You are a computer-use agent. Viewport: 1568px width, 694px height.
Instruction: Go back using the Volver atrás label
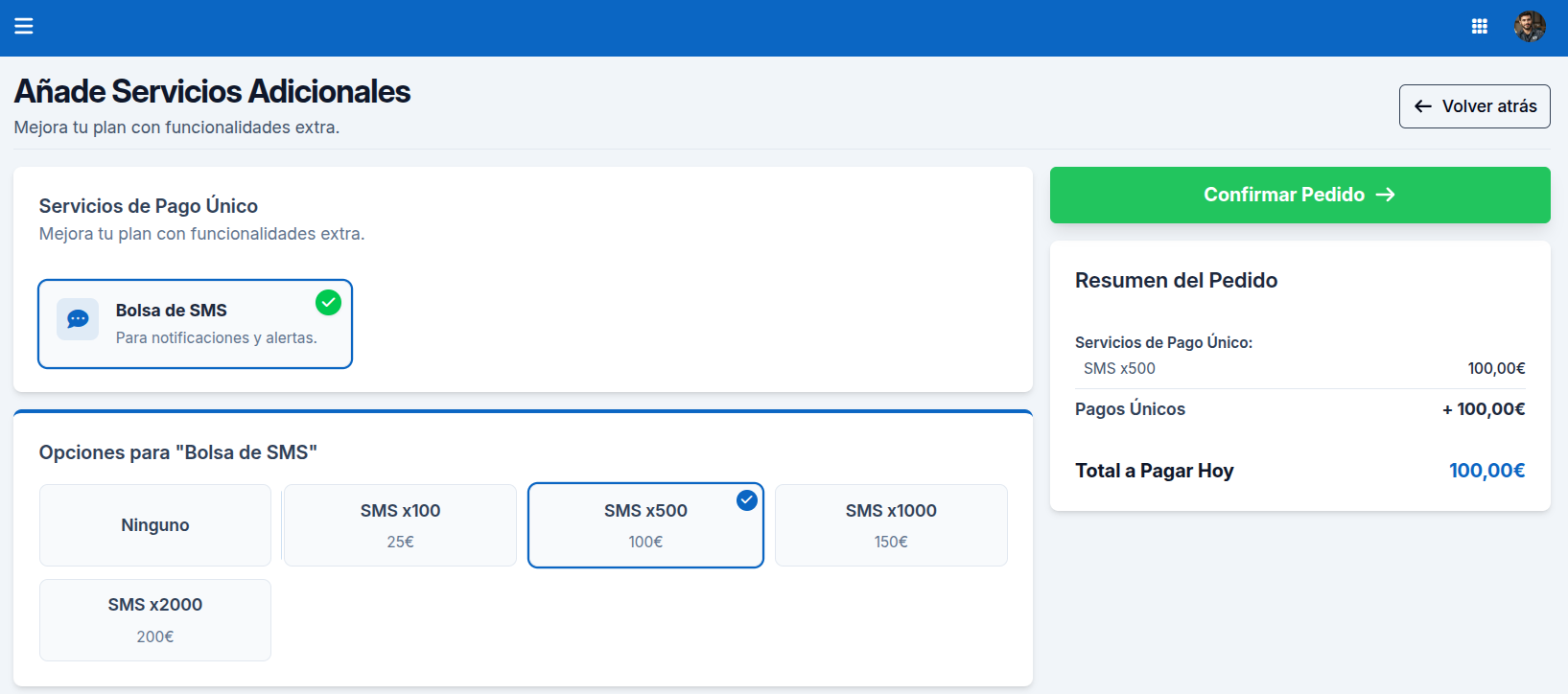tap(1488, 106)
